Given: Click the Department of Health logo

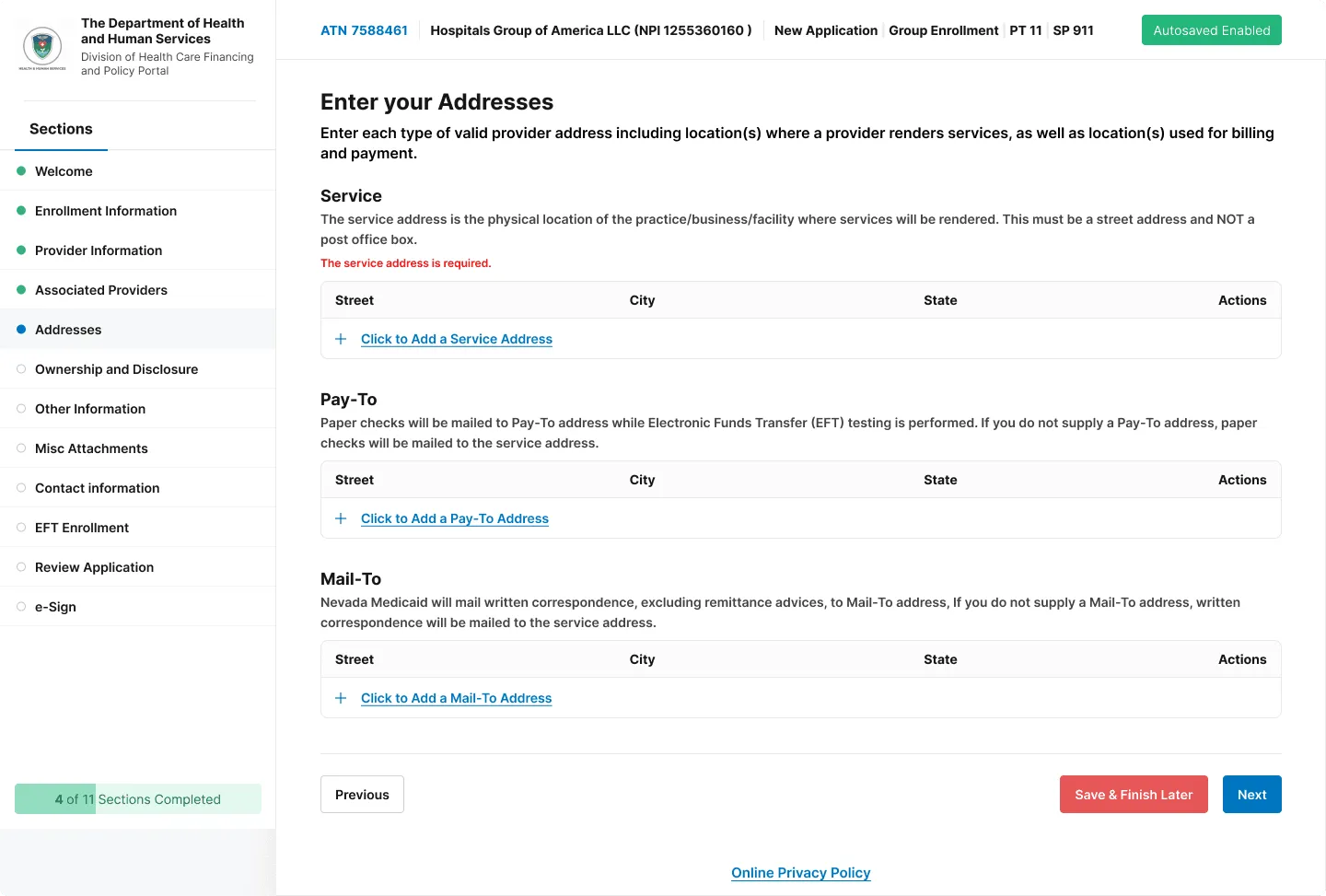Looking at the screenshot, I should point(42,47).
